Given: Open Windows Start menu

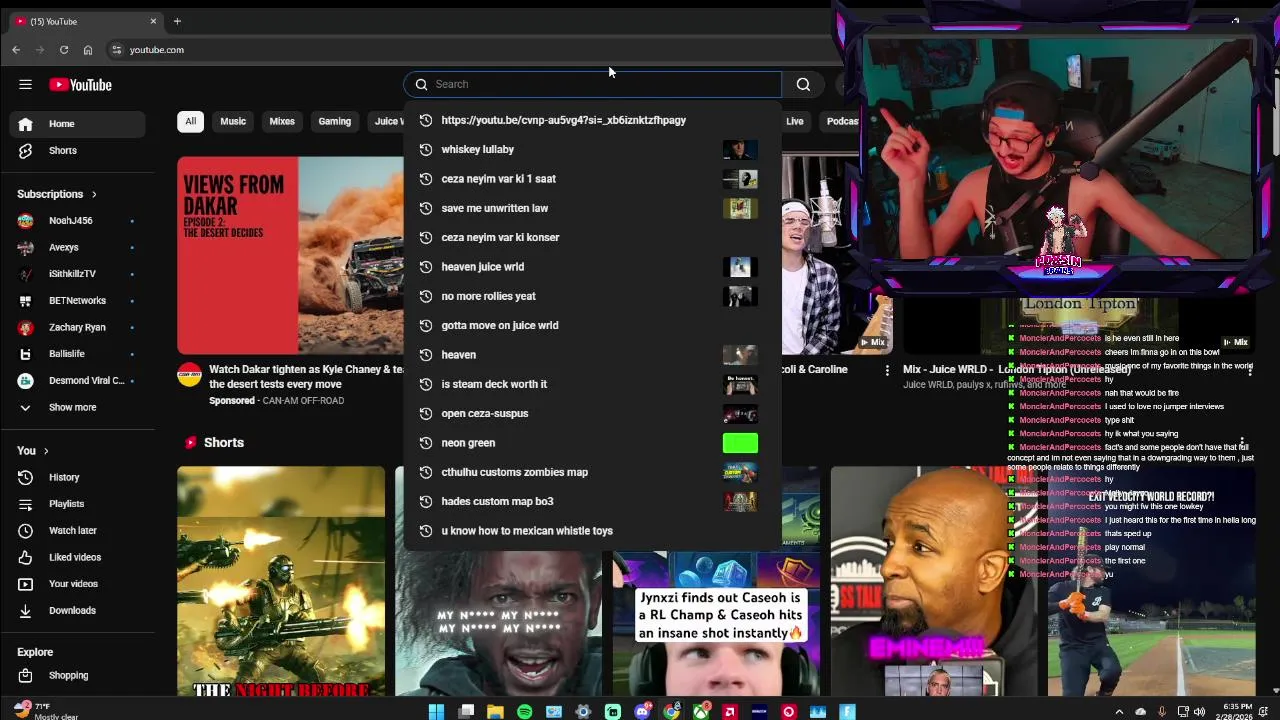Looking at the screenshot, I should tap(436, 712).
